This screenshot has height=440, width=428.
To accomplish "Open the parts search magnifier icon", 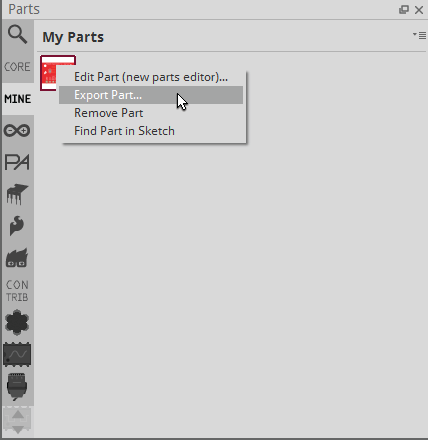I will point(17,34).
